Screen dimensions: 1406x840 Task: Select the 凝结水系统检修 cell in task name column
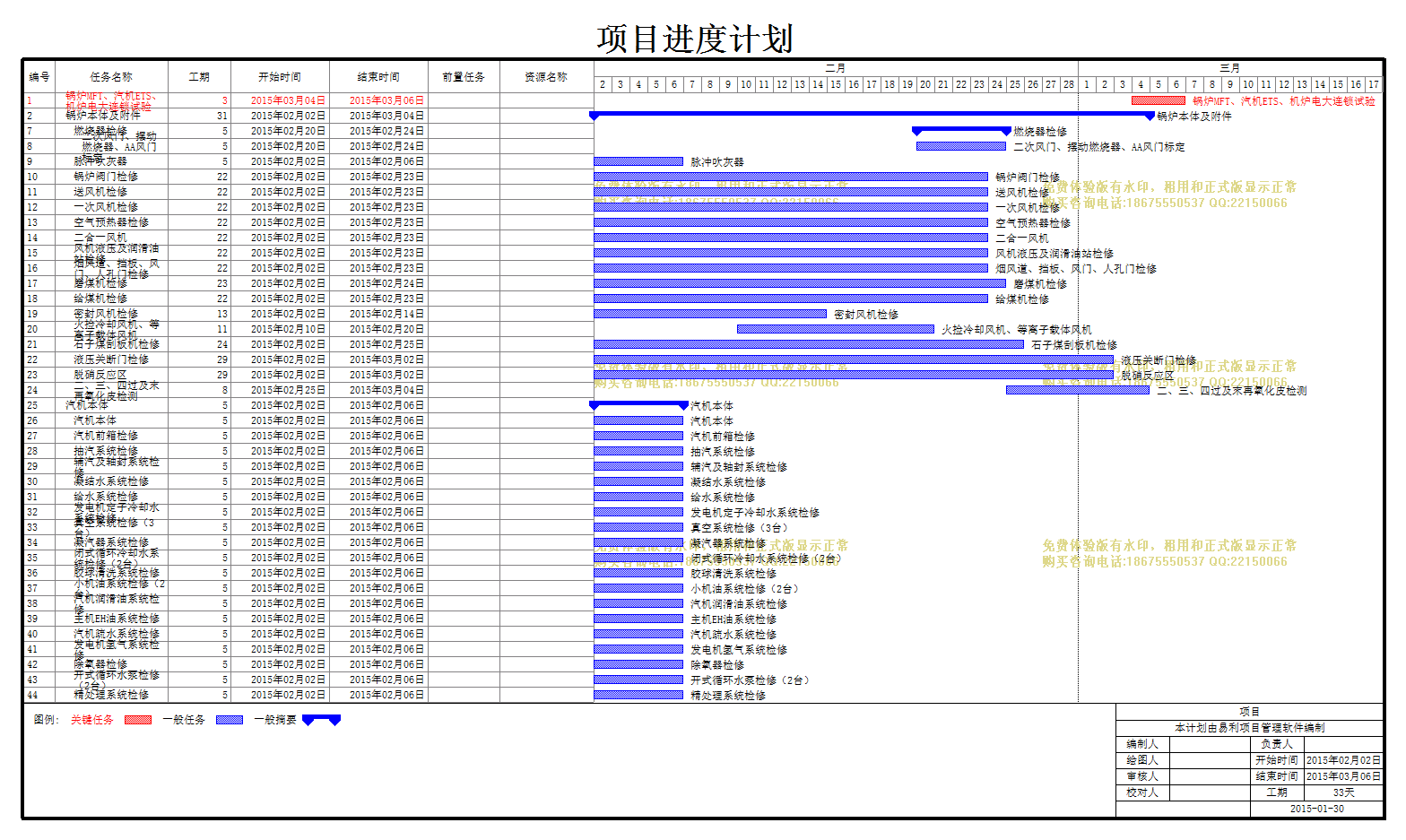[111, 481]
